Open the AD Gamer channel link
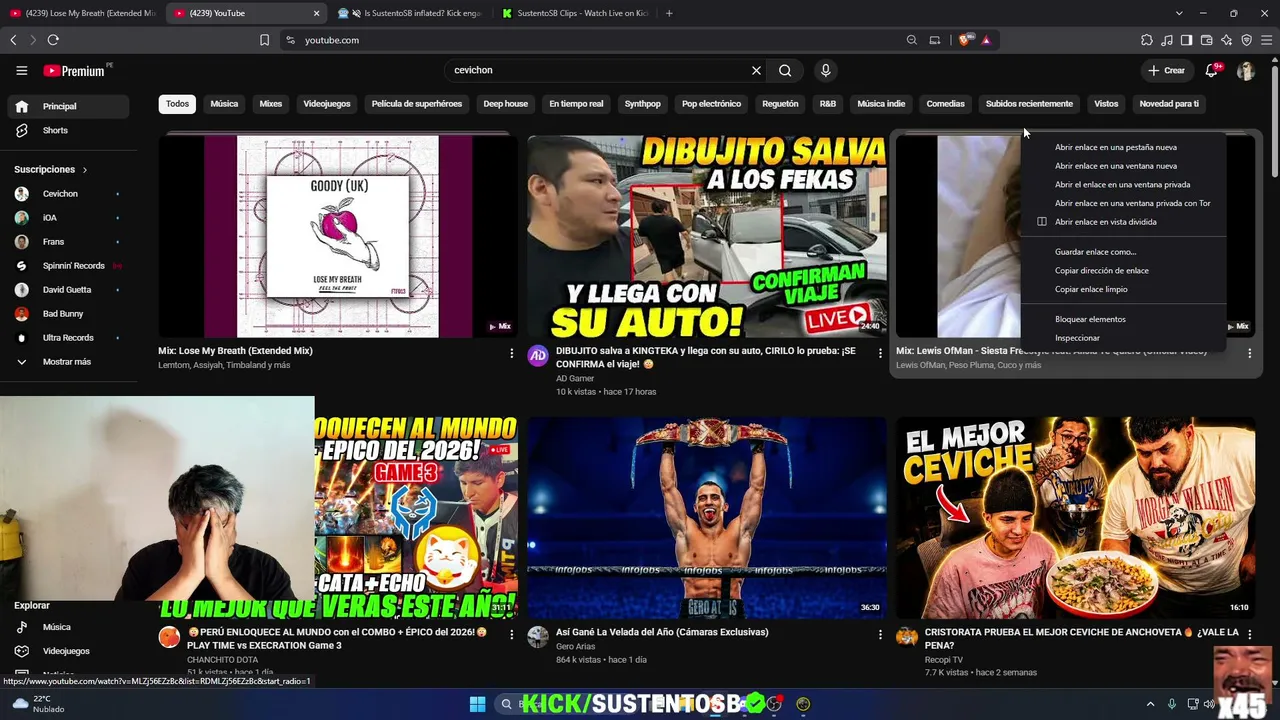The height and width of the screenshot is (720, 1280). coord(575,379)
